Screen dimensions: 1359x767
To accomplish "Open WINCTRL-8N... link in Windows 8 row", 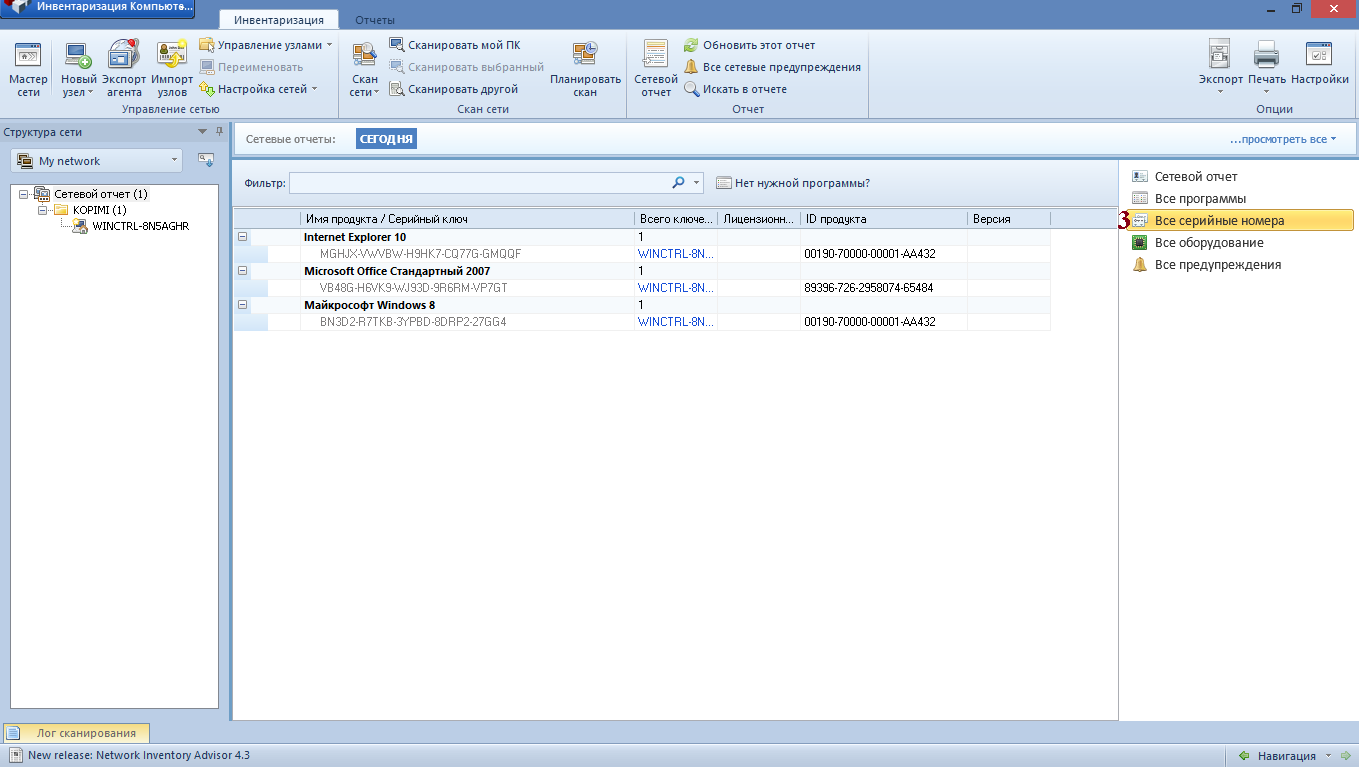I will tap(676, 322).
